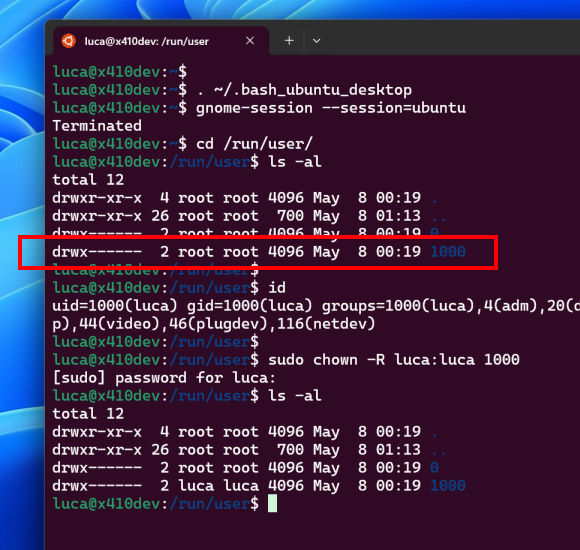
Task: Click the 0 directory name in final listing
Action: click(435, 468)
